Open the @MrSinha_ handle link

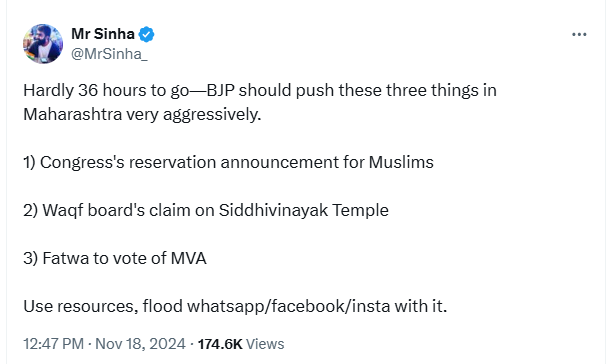[x=109, y=54]
